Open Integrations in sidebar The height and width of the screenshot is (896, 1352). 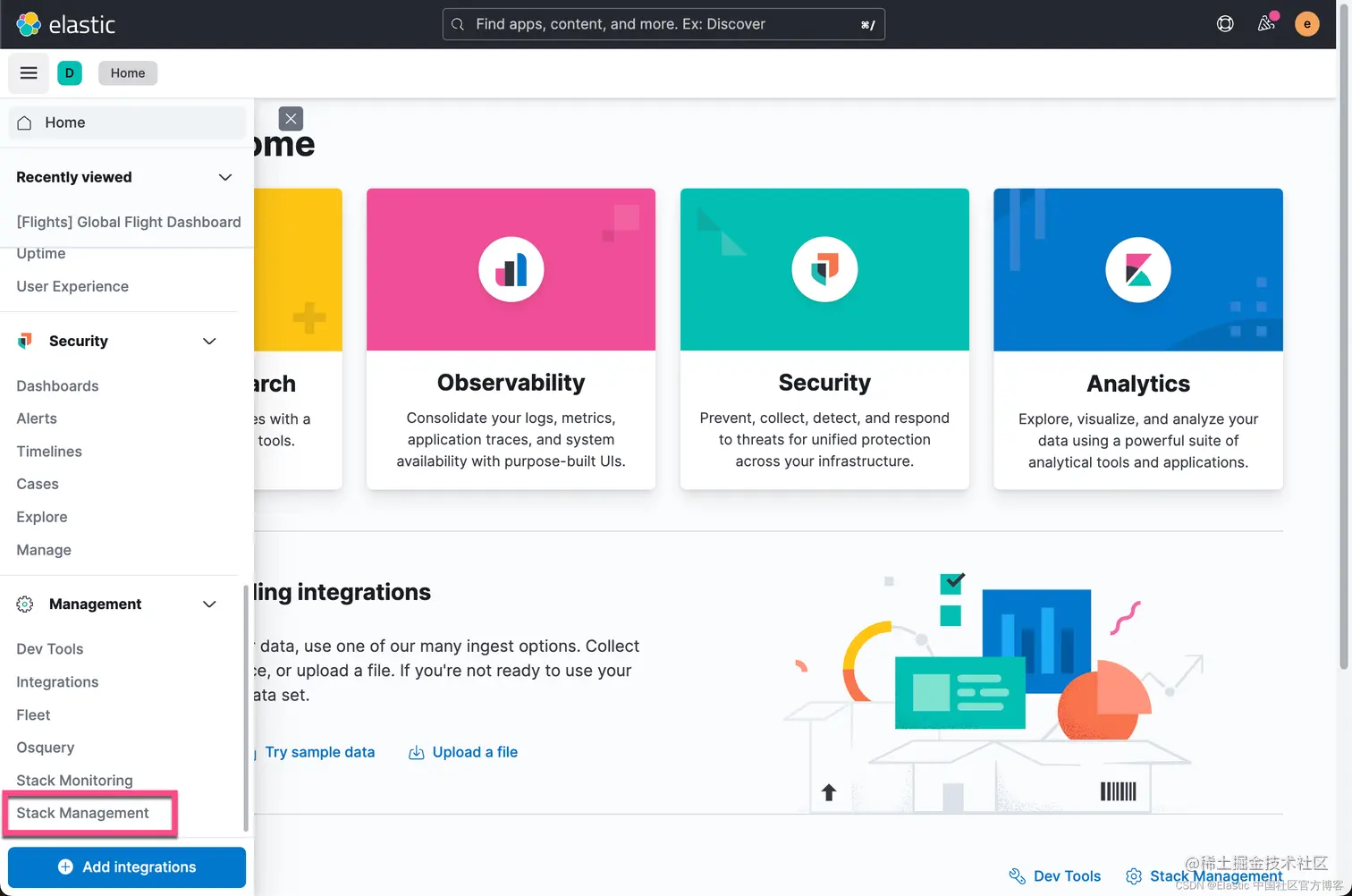coord(57,682)
